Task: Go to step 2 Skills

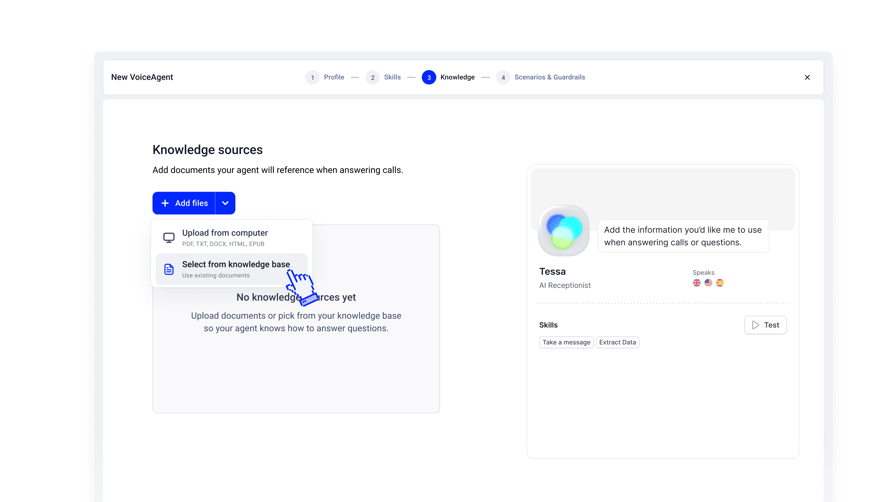Action: (384, 77)
